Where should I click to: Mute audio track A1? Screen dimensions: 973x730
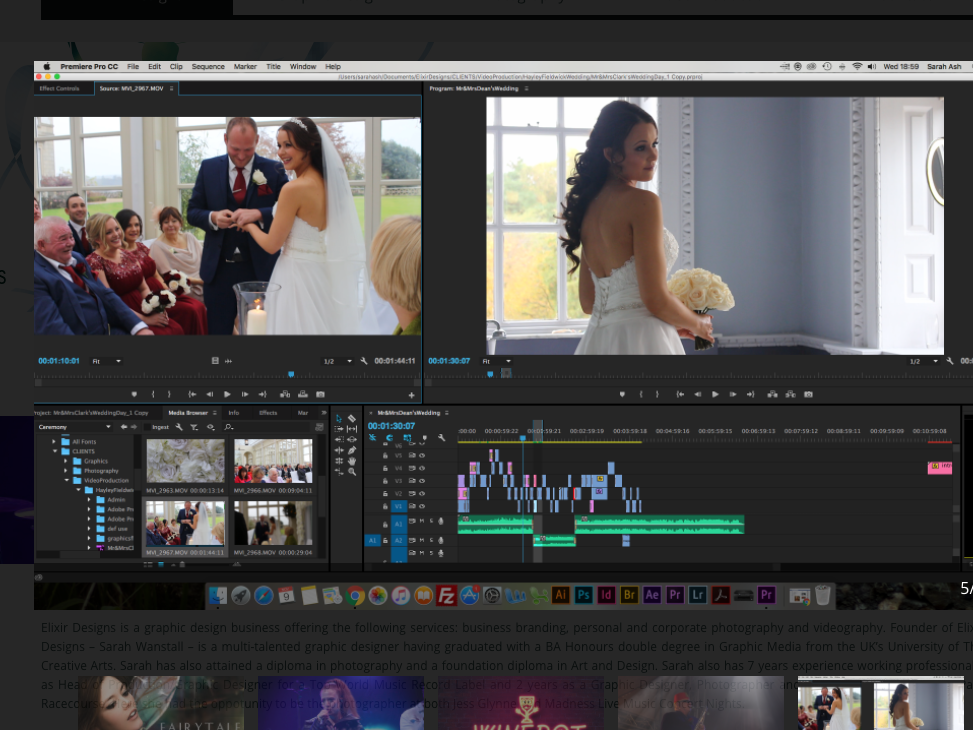(421, 521)
